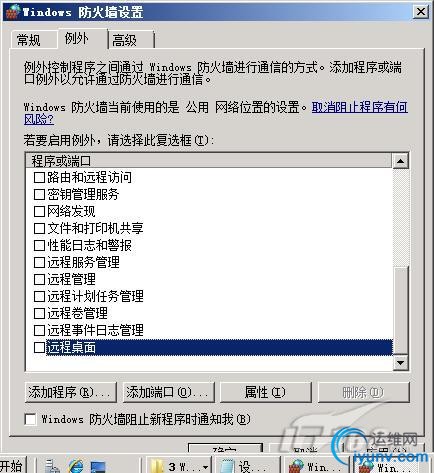
Task: Check the 文件和打印机共享 checkbox
Action: [x=39, y=228]
